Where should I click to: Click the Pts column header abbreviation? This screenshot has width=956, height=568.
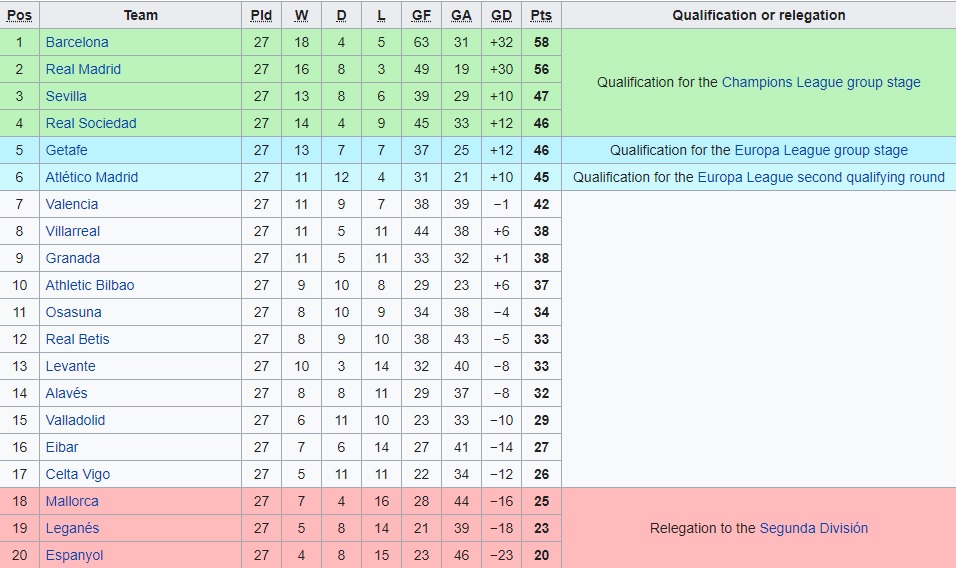coord(541,15)
